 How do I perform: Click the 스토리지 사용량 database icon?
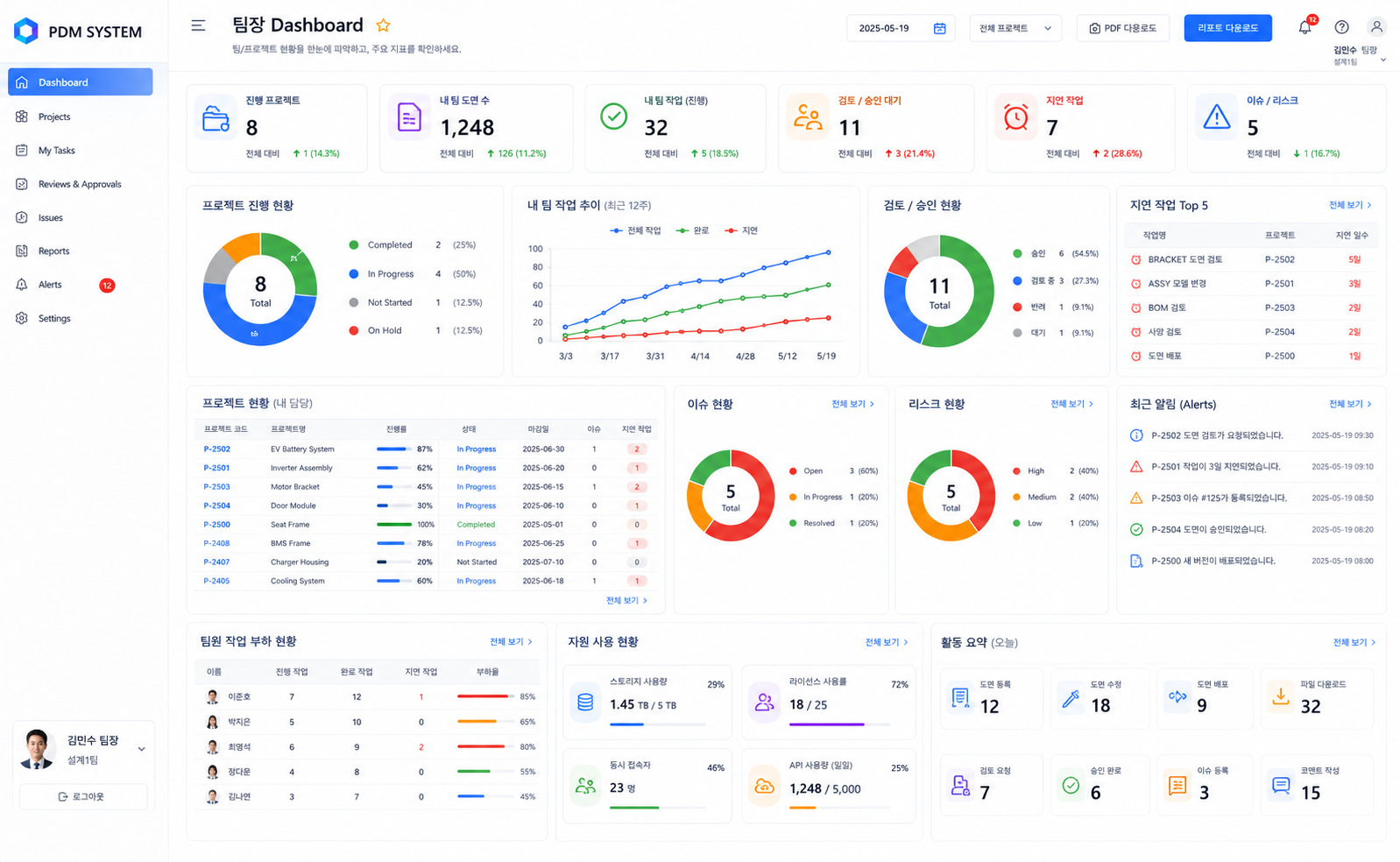(585, 702)
